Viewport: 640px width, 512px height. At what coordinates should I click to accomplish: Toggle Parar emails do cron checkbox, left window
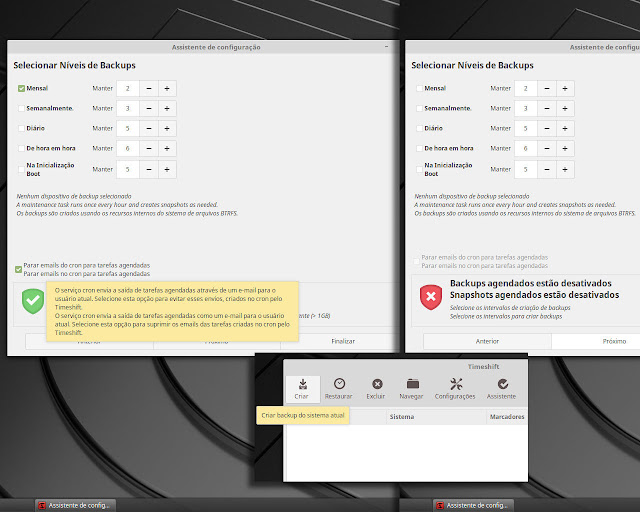[18, 269]
